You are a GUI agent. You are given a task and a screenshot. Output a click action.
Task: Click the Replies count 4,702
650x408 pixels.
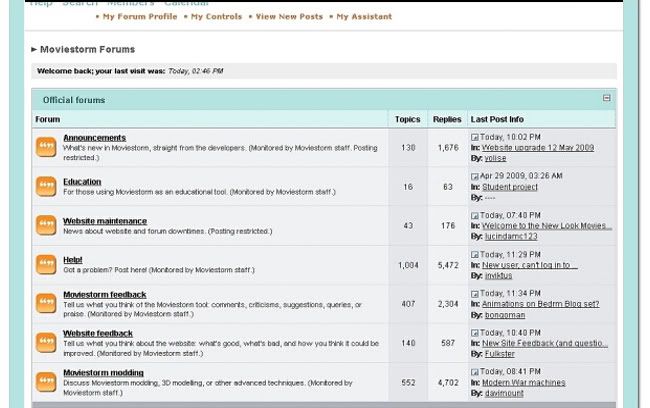coord(448,382)
